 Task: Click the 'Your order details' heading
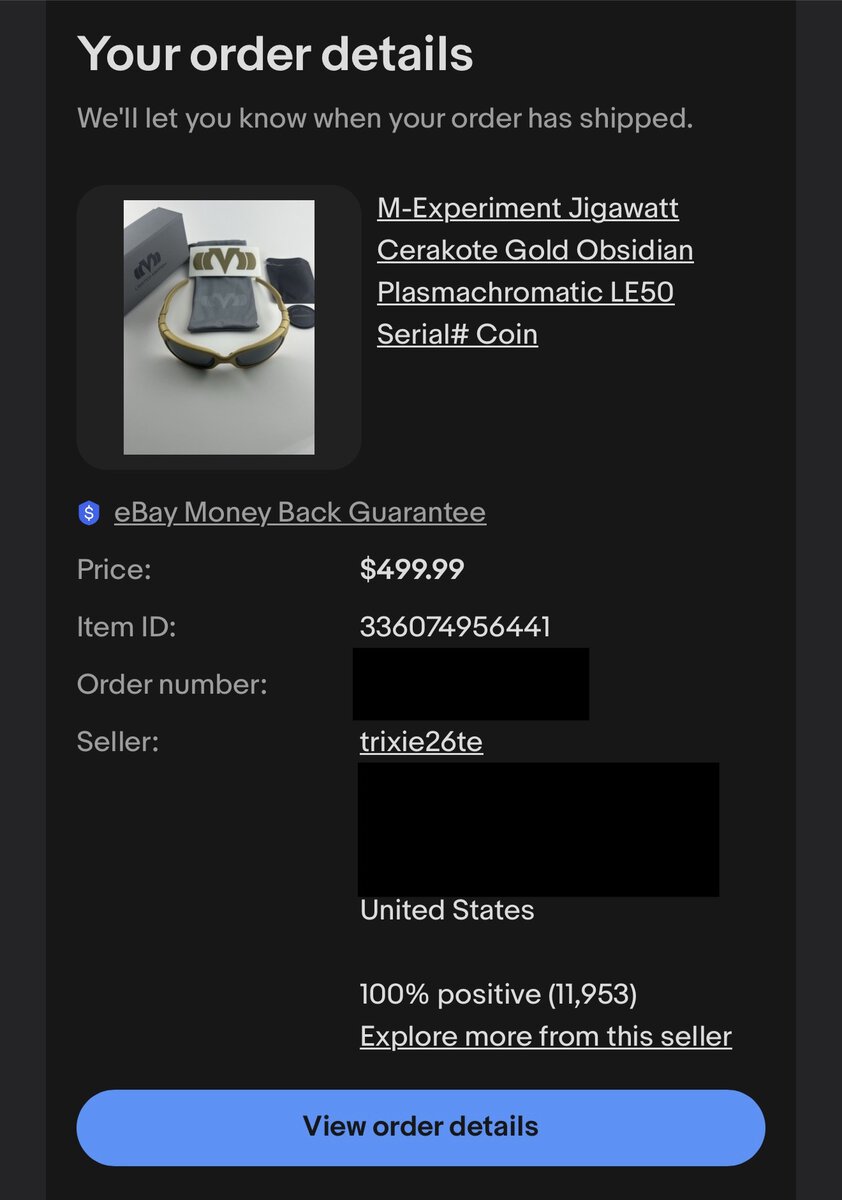(275, 53)
